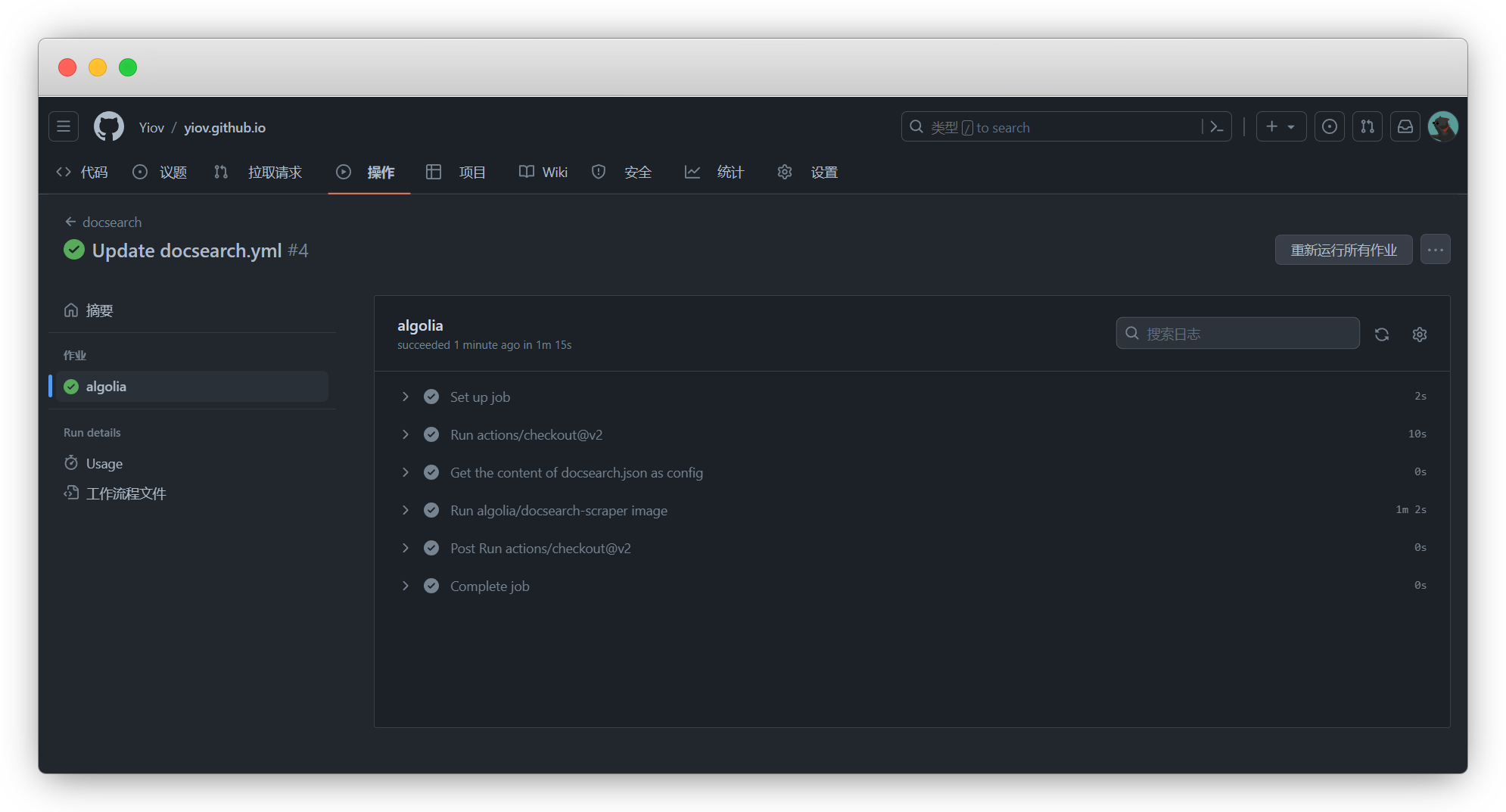The height and width of the screenshot is (812, 1506).
Task: Open the notifications inbox icon
Action: tap(1405, 126)
